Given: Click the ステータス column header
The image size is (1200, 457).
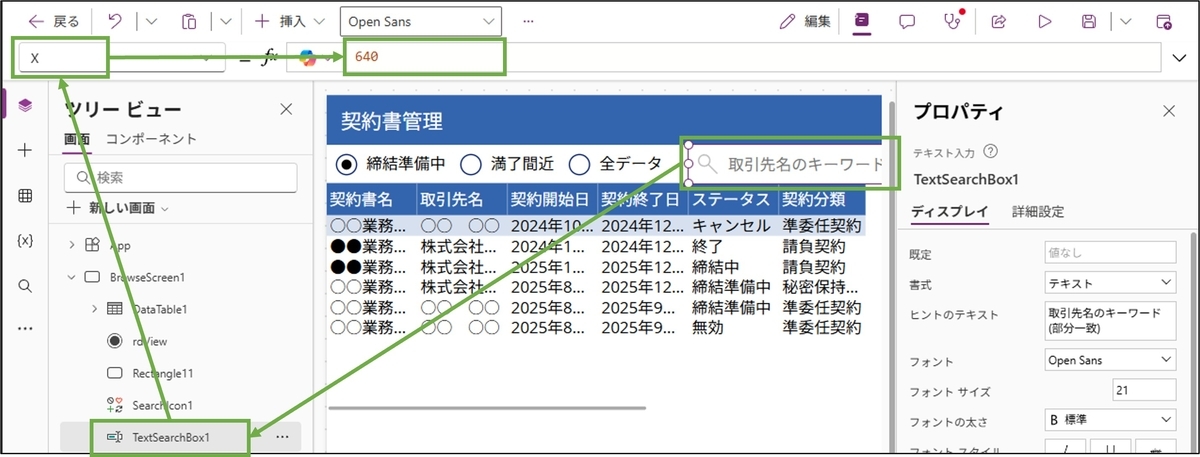Looking at the screenshot, I should 732,198.
